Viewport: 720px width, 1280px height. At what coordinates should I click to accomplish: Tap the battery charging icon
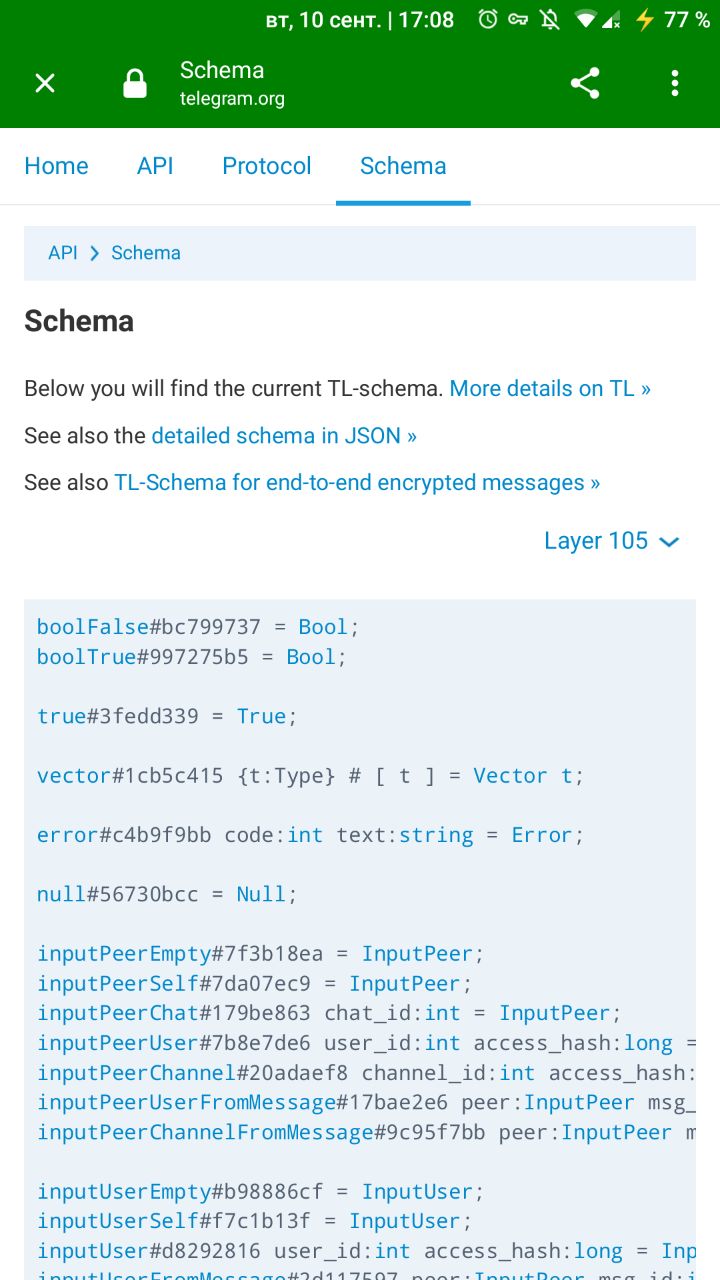tap(645, 20)
